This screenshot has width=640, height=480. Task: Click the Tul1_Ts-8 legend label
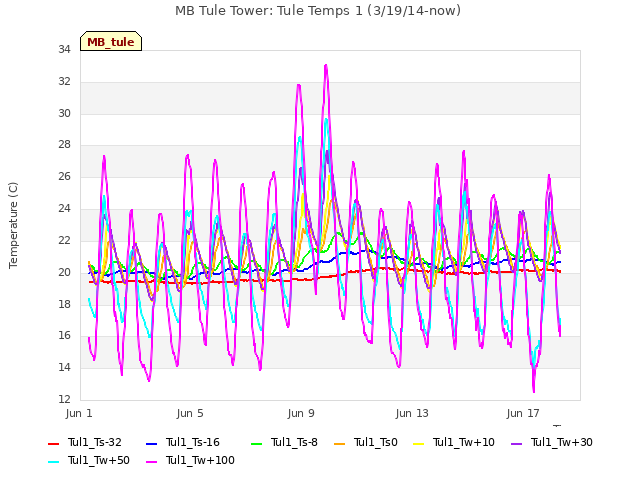(x=294, y=442)
